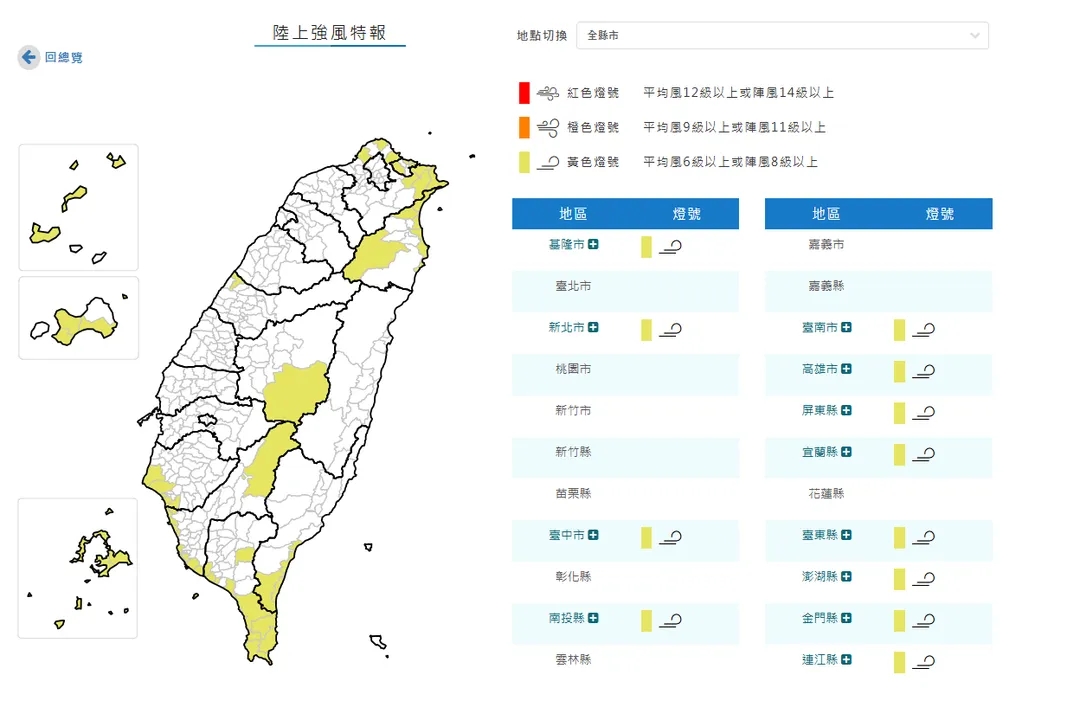The height and width of the screenshot is (720, 1080).
Task: Click the 新竹縣 row text
Action: tap(573, 452)
